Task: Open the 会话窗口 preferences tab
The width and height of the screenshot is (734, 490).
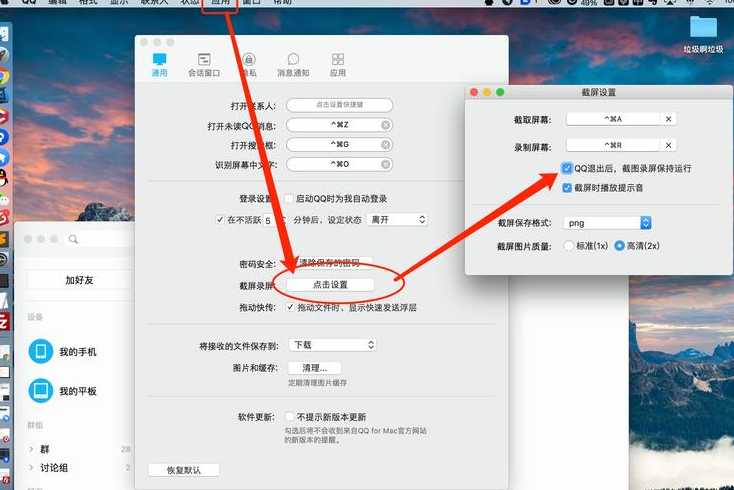Action: pyautogui.click(x=204, y=65)
